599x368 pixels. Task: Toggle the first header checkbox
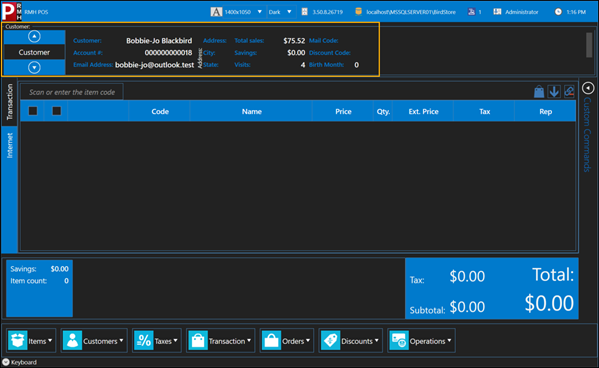[x=33, y=111]
